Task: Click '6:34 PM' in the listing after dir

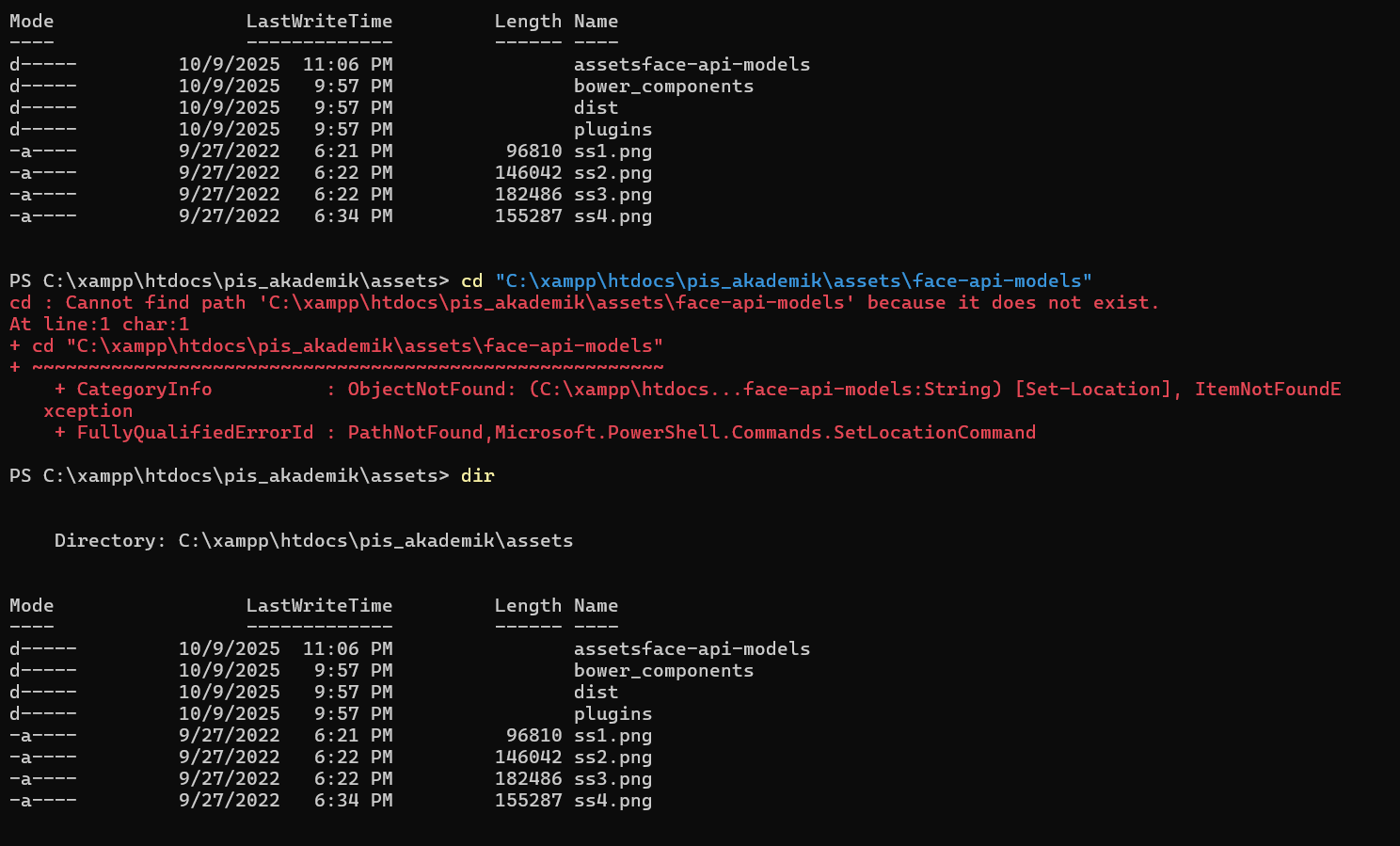Action: [x=354, y=800]
